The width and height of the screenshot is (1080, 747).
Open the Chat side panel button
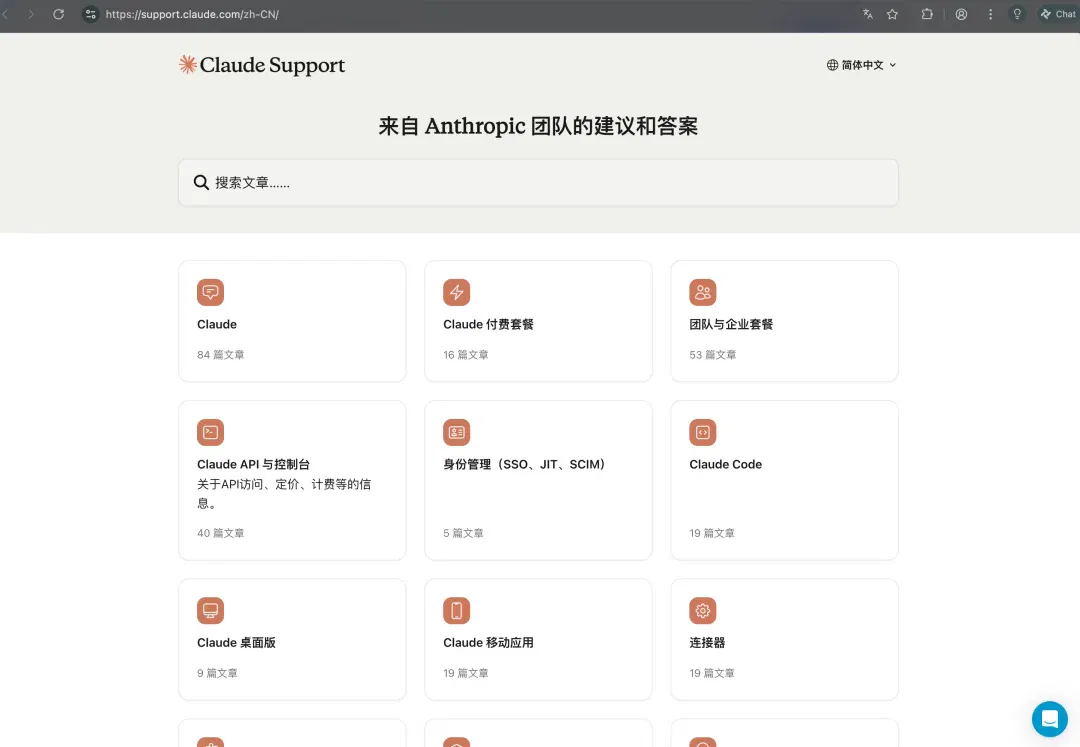tap(1058, 14)
